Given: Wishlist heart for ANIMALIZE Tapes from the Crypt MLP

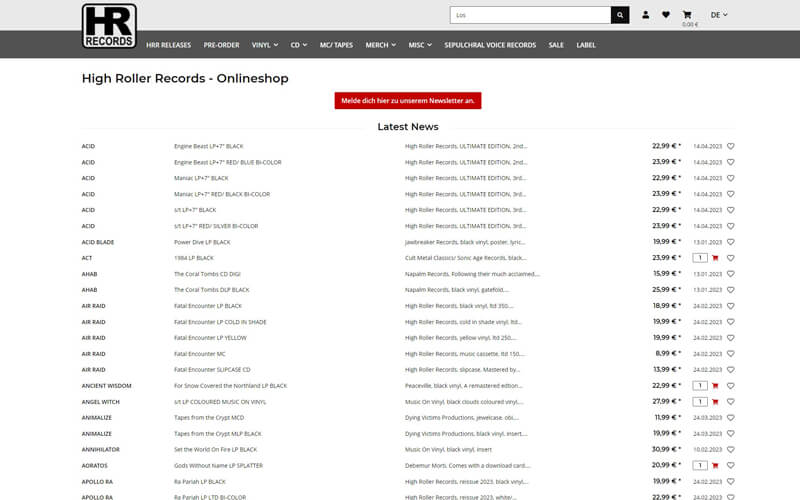Looking at the screenshot, I should coord(731,434).
